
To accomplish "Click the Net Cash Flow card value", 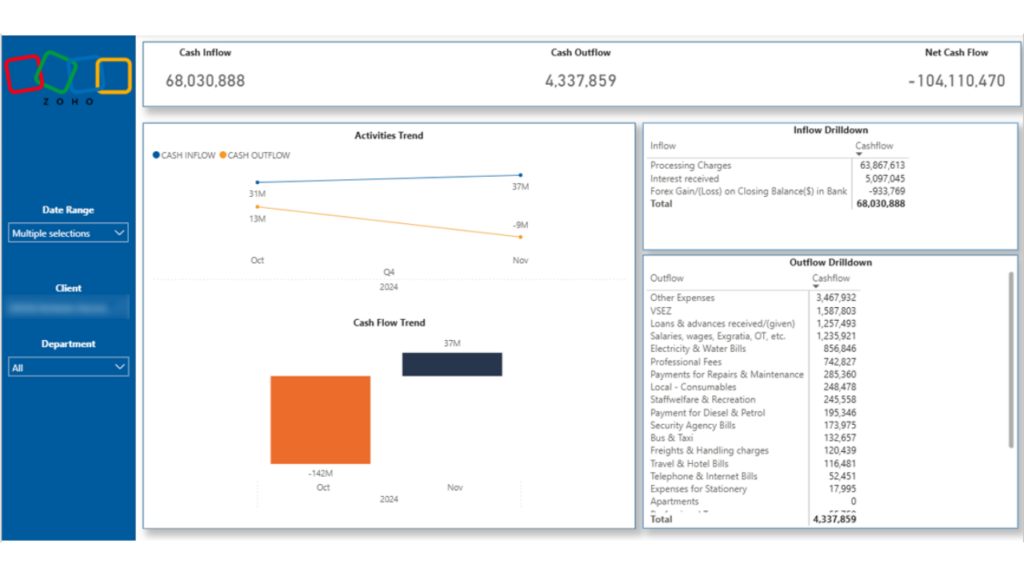I will point(956,81).
